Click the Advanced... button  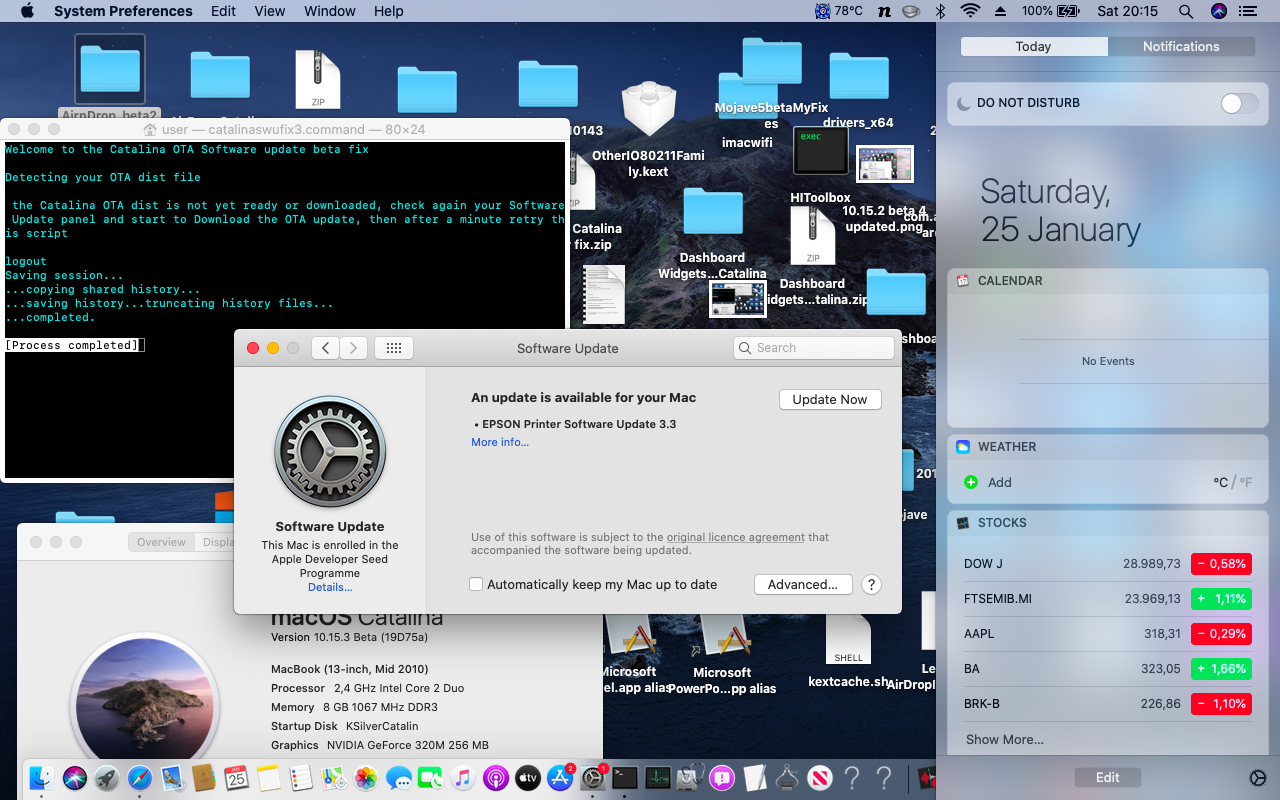(x=803, y=584)
